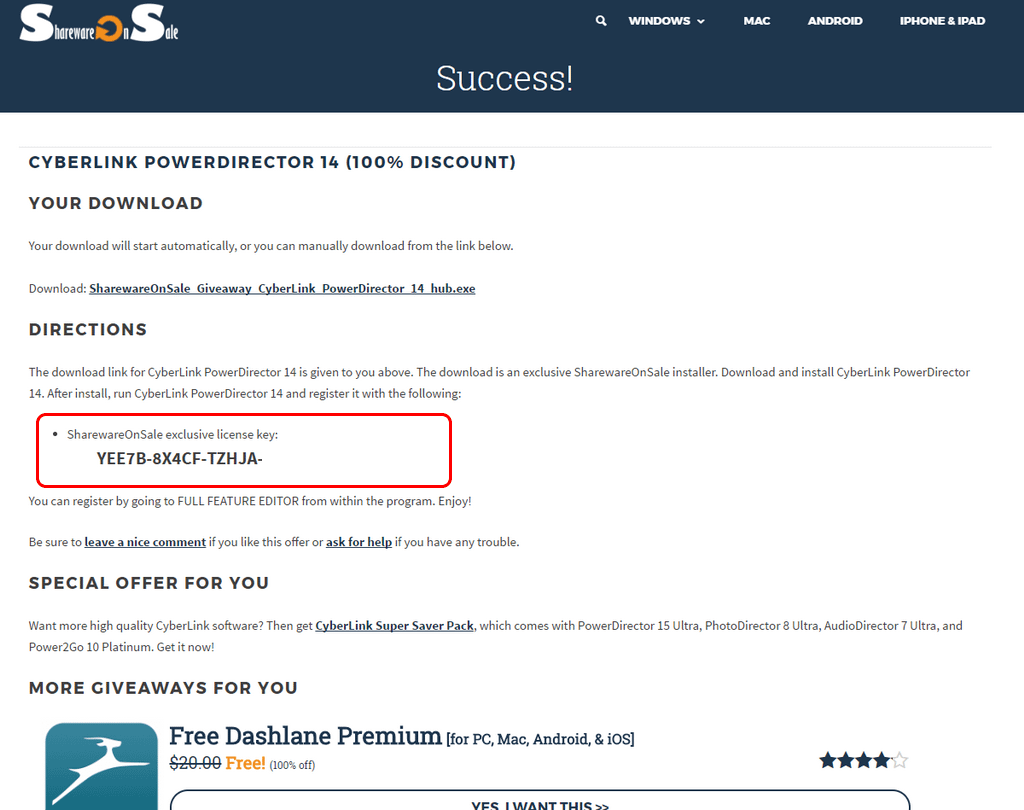Download the PowerDirector 14 hub.exe link

tap(282, 289)
